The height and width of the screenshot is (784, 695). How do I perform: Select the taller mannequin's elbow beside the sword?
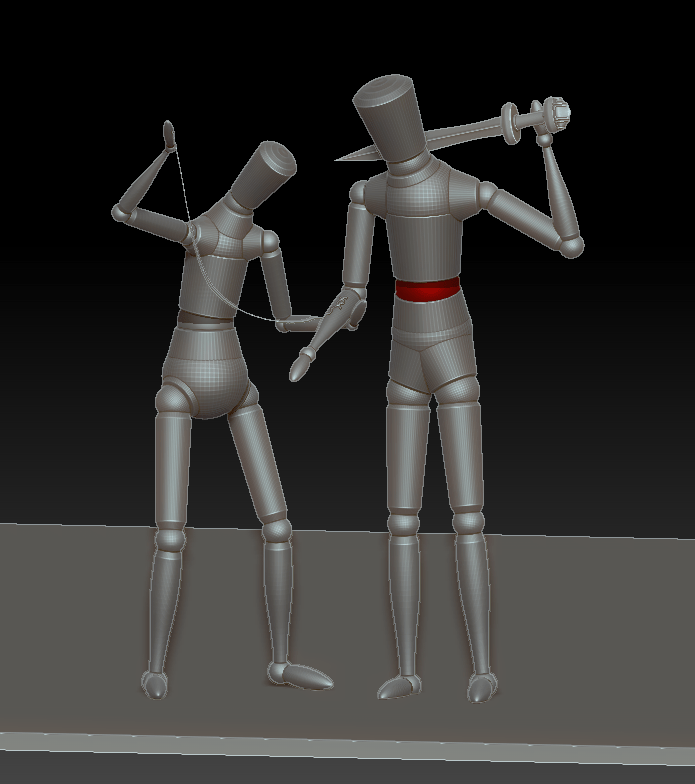pyautogui.click(x=571, y=246)
